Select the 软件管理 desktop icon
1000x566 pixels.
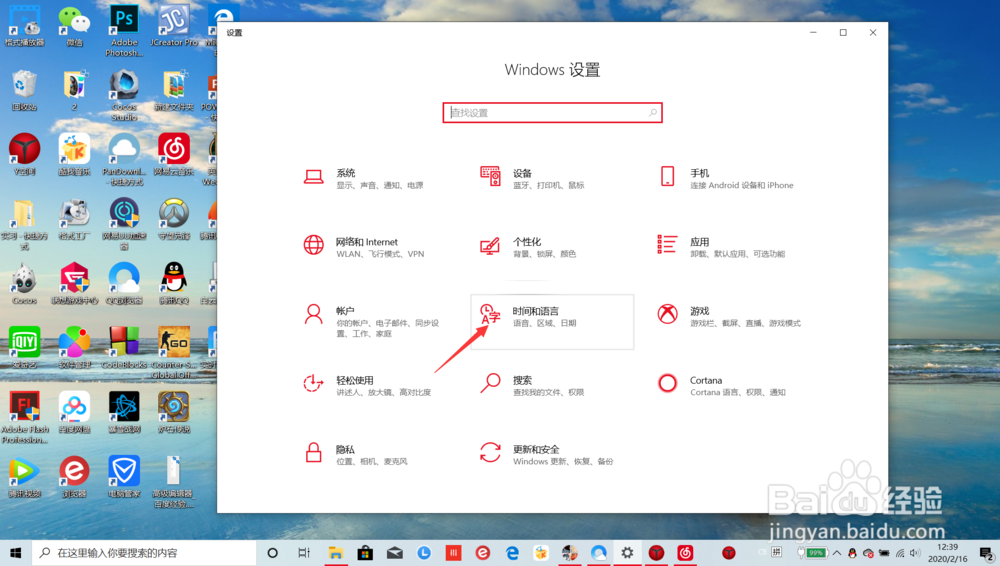(74, 348)
